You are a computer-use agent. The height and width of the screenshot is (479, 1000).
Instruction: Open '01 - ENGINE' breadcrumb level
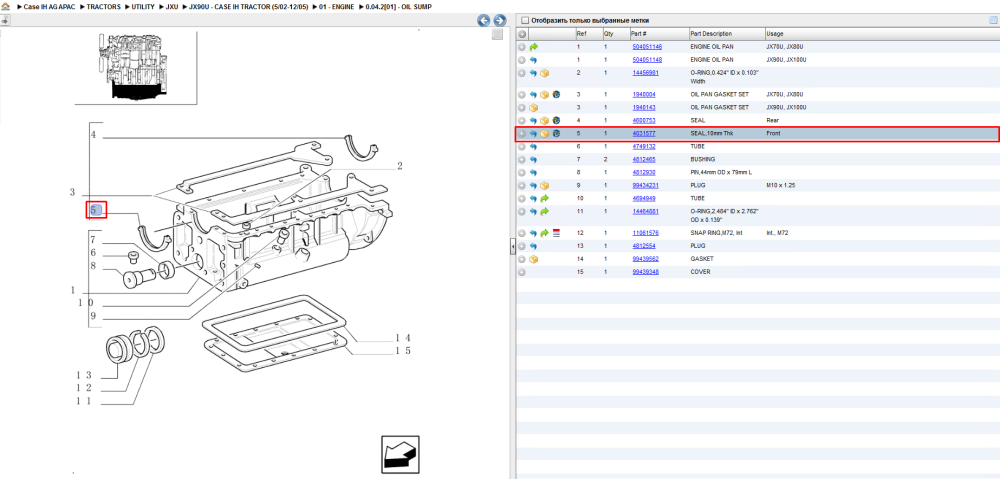tap(337, 6)
